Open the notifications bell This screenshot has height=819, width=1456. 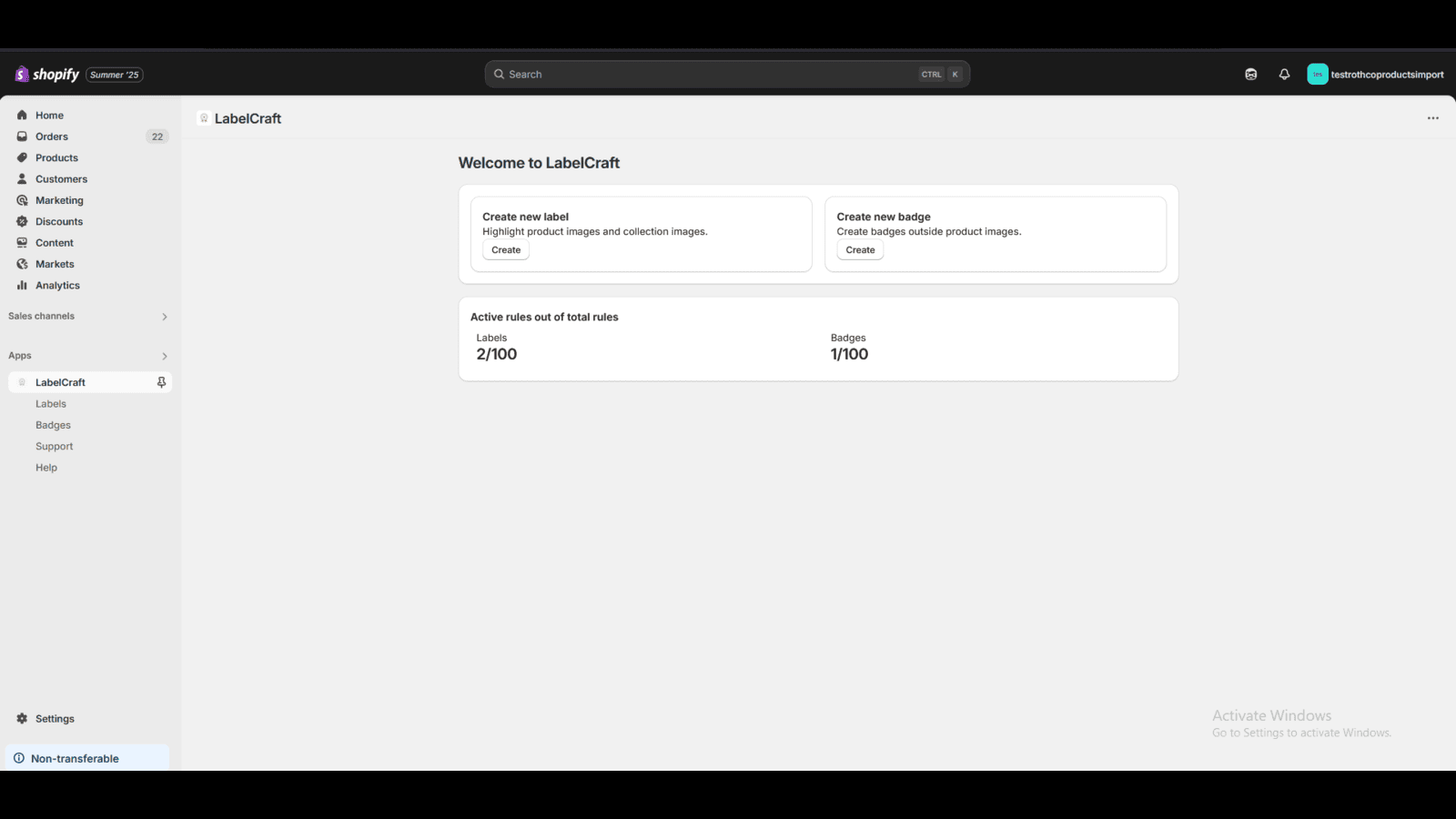coord(1284,75)
